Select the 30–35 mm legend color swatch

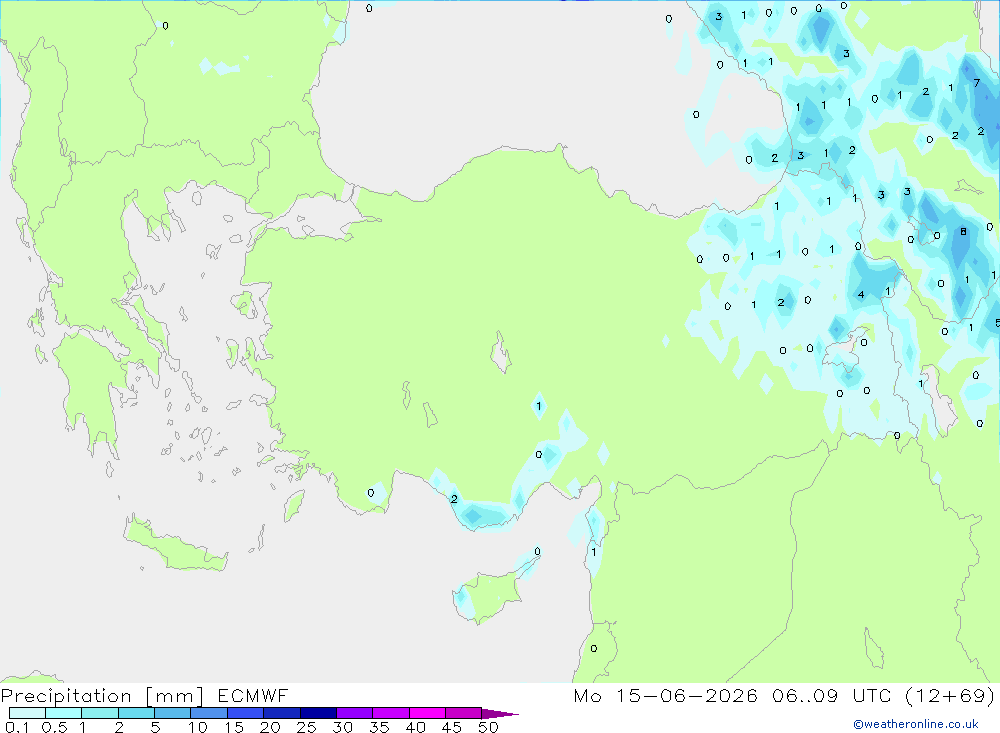355,713
